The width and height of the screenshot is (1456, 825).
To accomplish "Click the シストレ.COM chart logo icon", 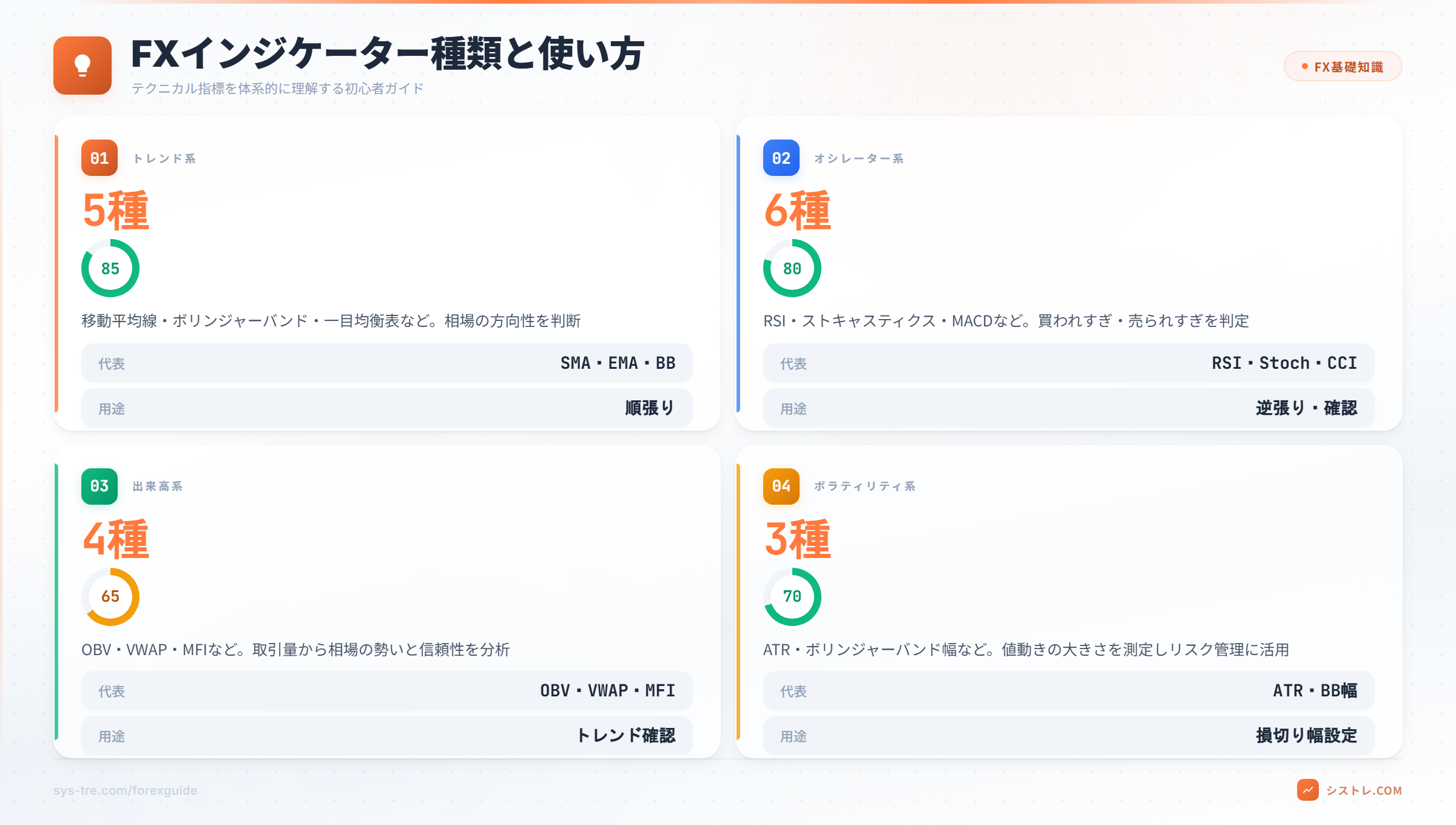I will click(x=1307, y=790).
